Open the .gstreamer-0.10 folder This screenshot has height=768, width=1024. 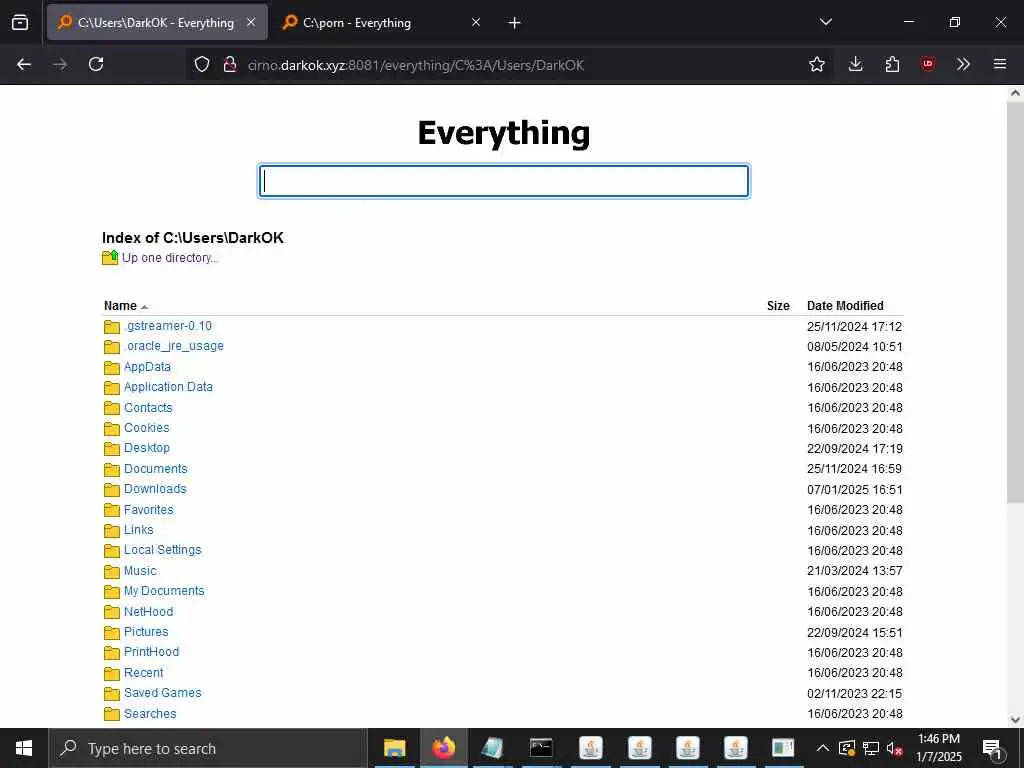(168, 326)
